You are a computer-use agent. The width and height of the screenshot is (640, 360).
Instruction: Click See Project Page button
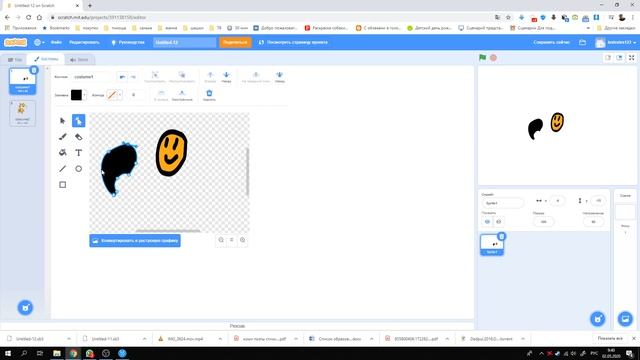(293, 42)
